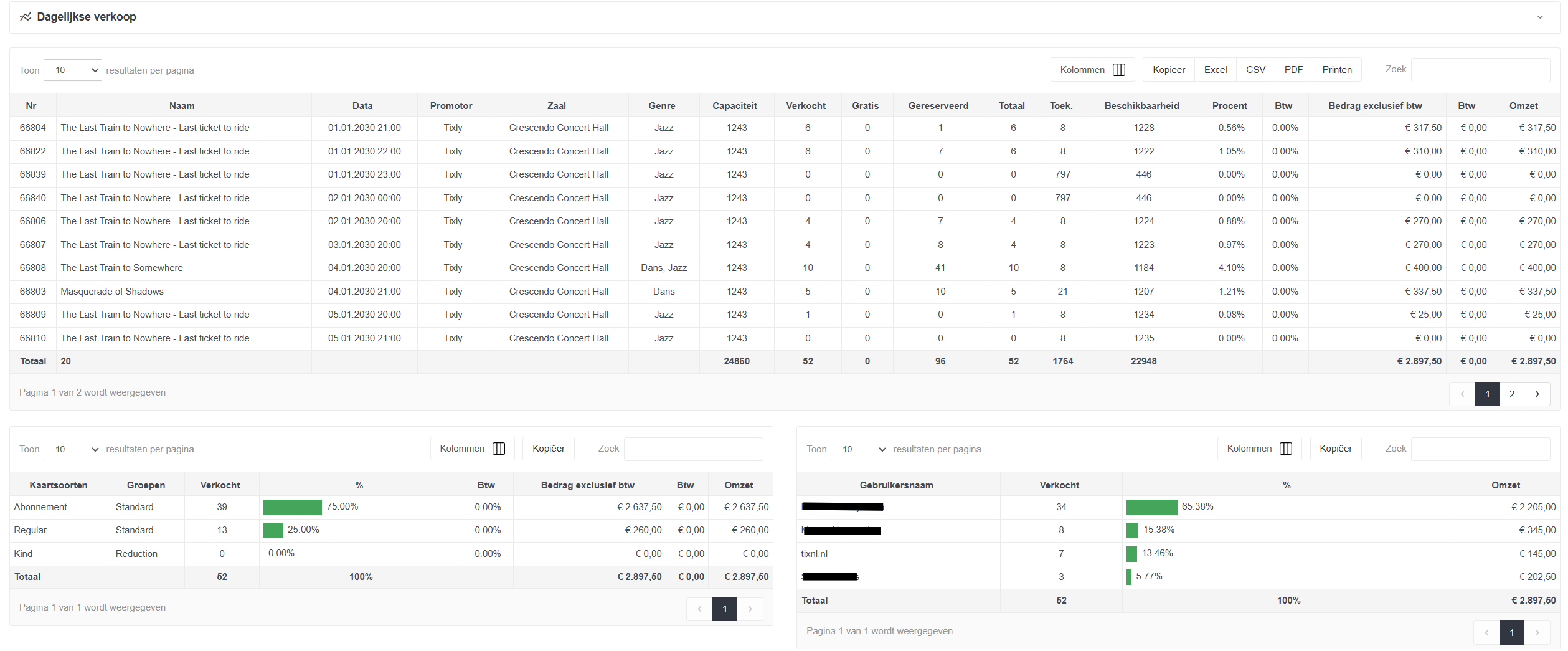Select date cell 01.01.2030 23:00
Viewport: 1568px width, 651px height.
click(x=364, y=174)
